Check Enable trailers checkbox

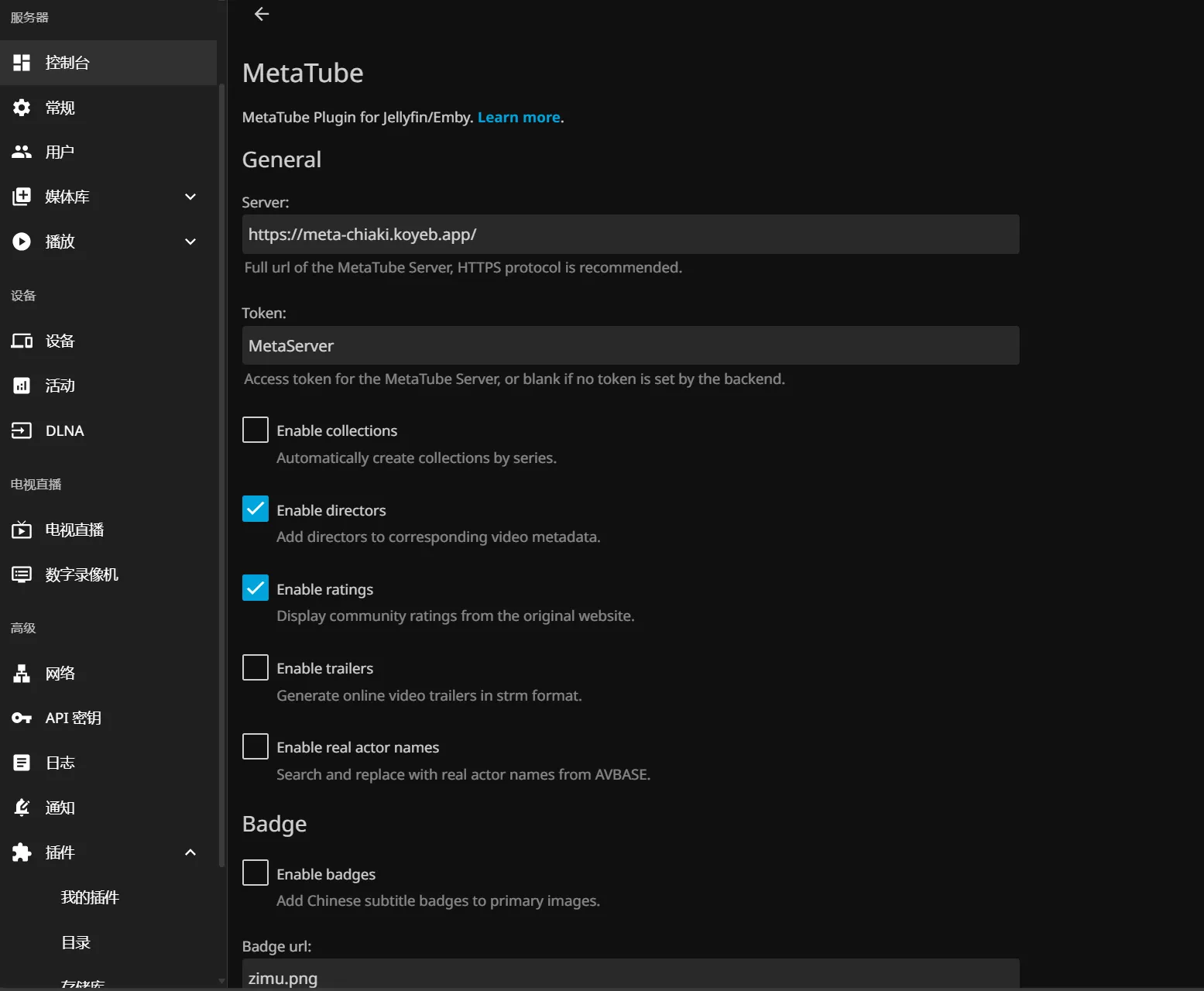tap(256, 667)
